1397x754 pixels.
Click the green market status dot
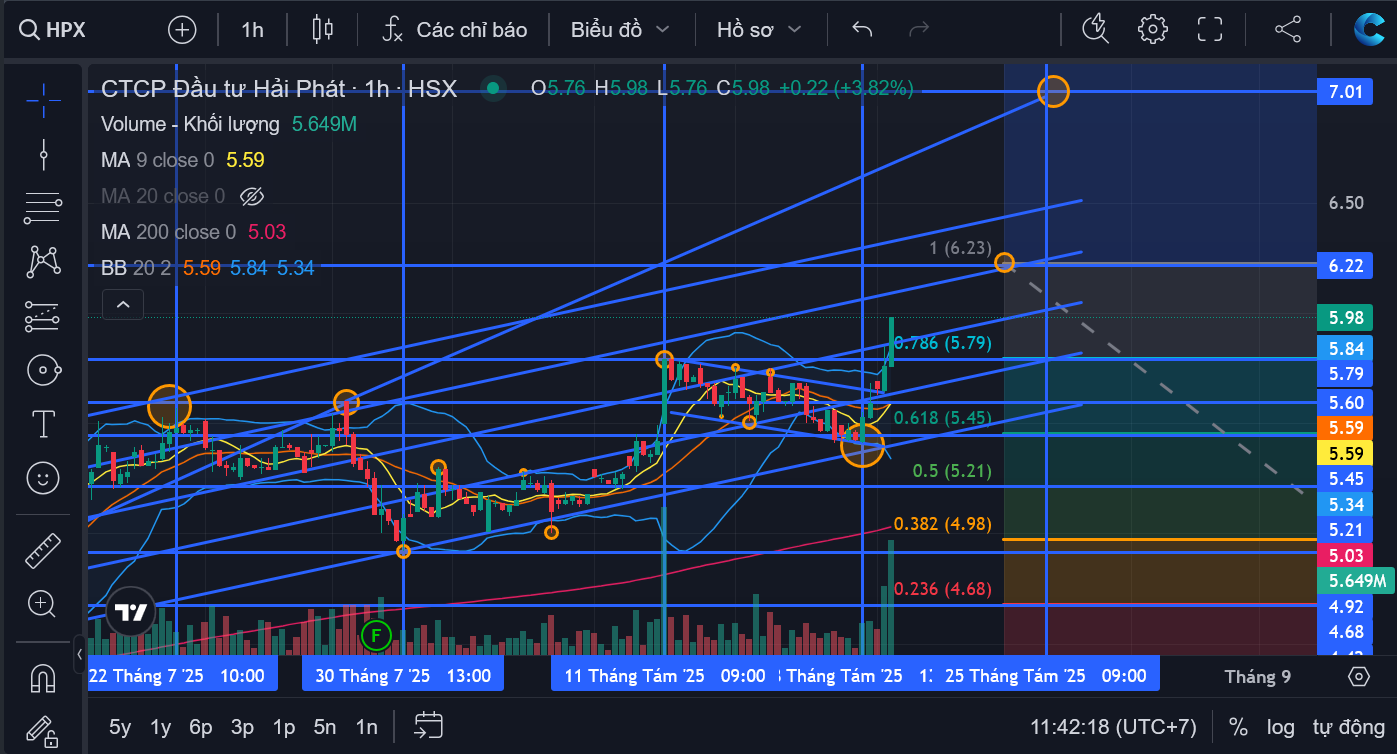[492, 88]
